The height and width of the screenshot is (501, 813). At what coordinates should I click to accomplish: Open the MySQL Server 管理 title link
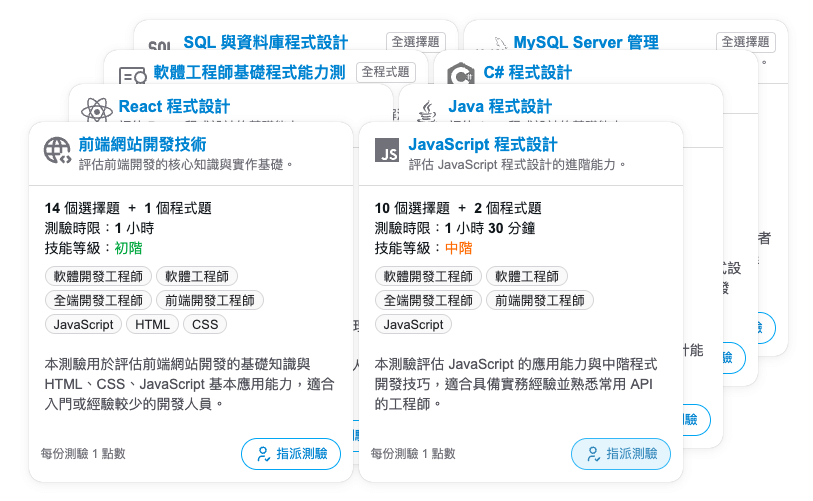pos(586,42)
